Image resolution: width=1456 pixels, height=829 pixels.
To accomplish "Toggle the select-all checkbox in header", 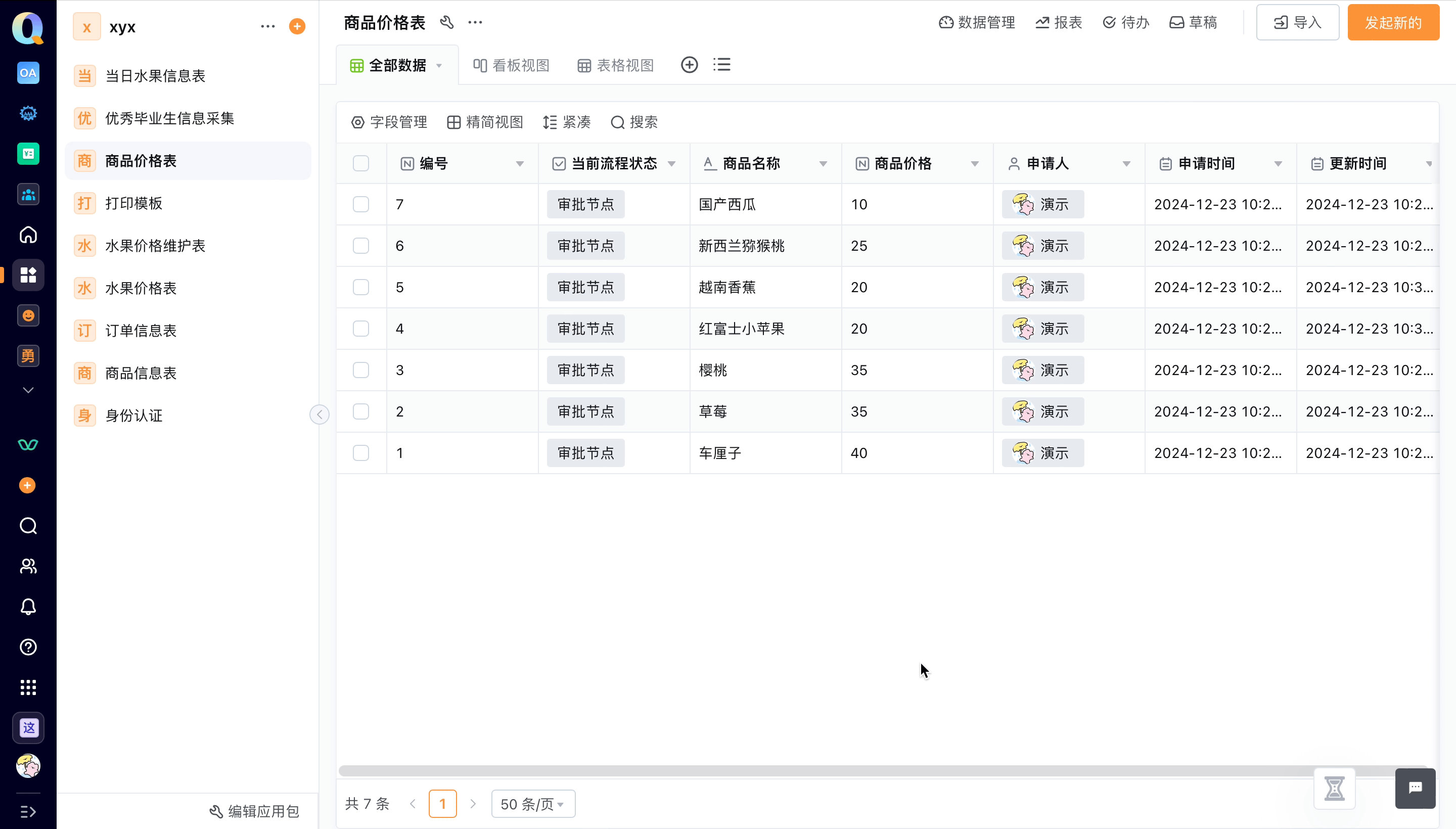I will 361,163.
